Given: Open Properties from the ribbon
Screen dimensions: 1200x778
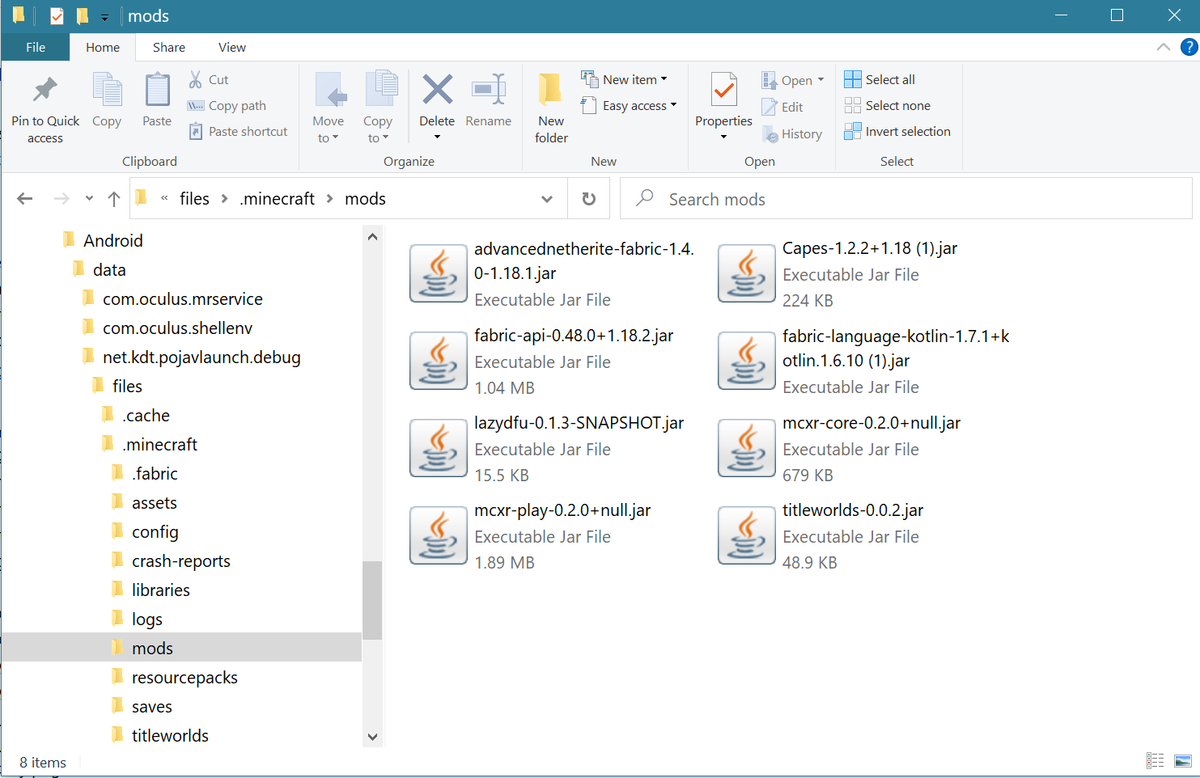Looking at the screenshot, I should click(723, 92).
